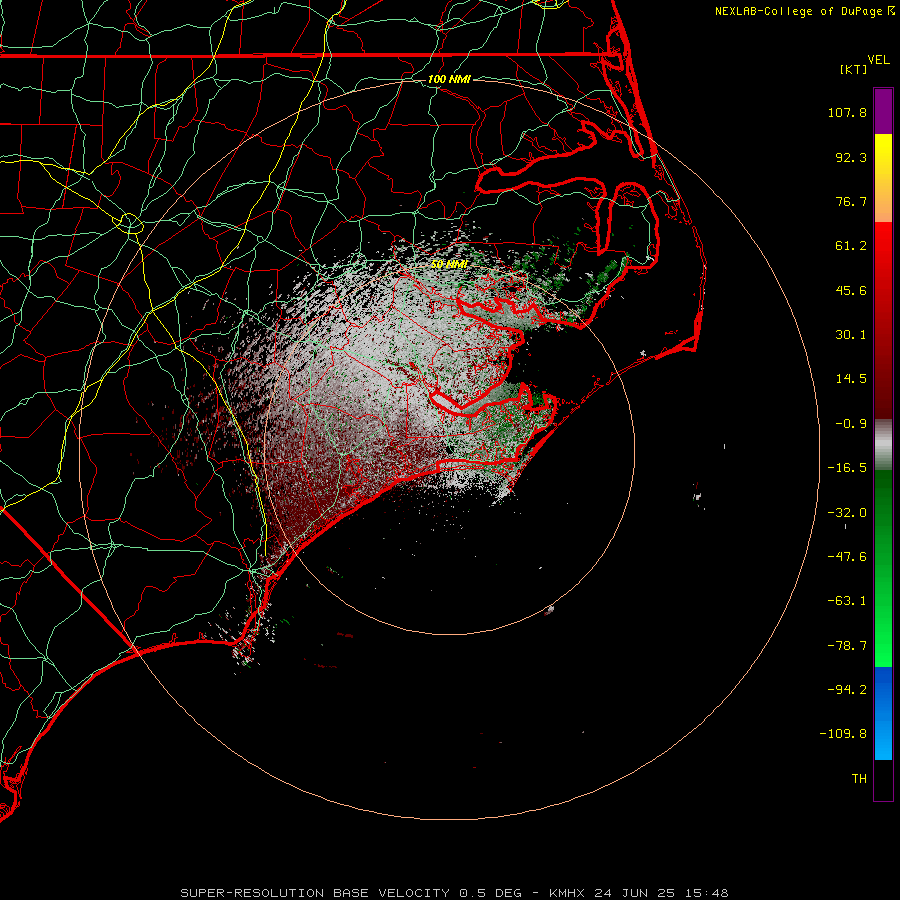
Task: Click the 61.2 velocity scale value
Action: [x=851, y=246]
